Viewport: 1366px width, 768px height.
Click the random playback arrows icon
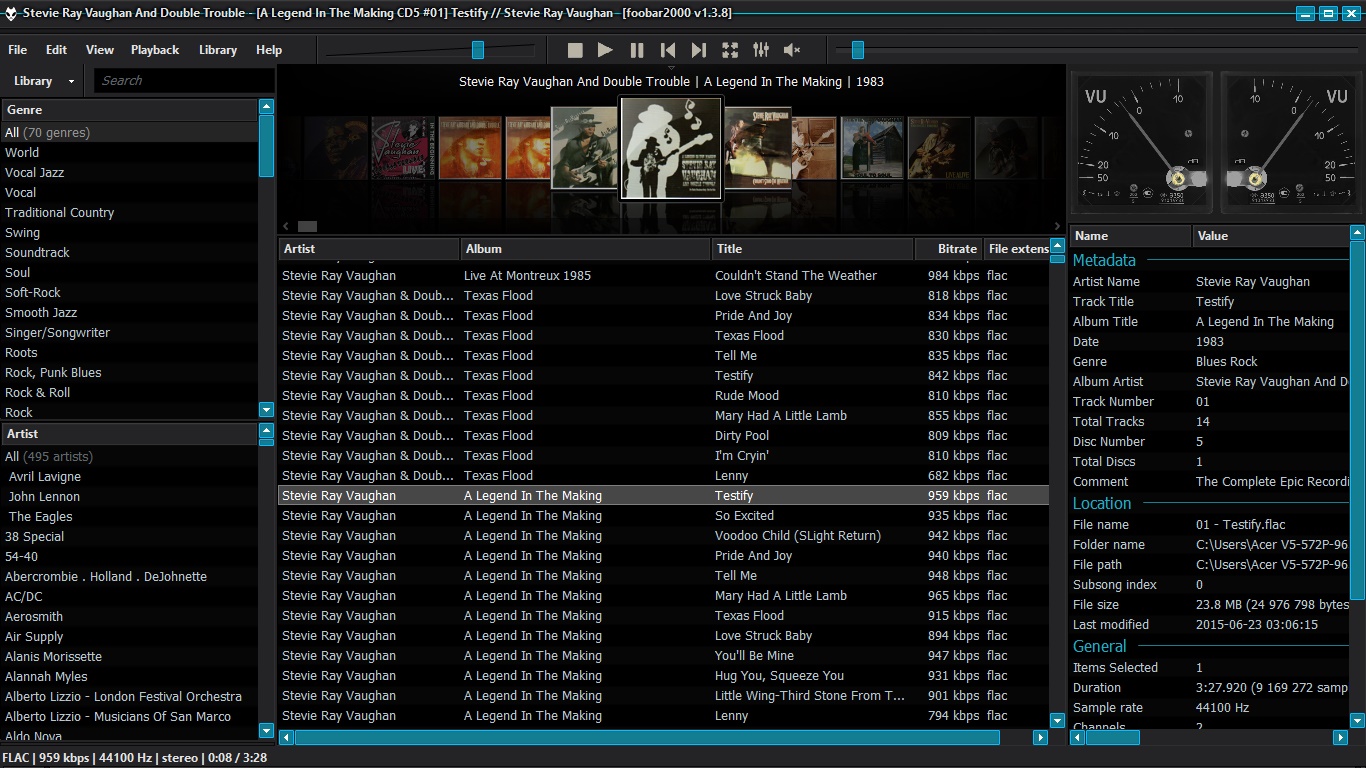tap(730, 50)
